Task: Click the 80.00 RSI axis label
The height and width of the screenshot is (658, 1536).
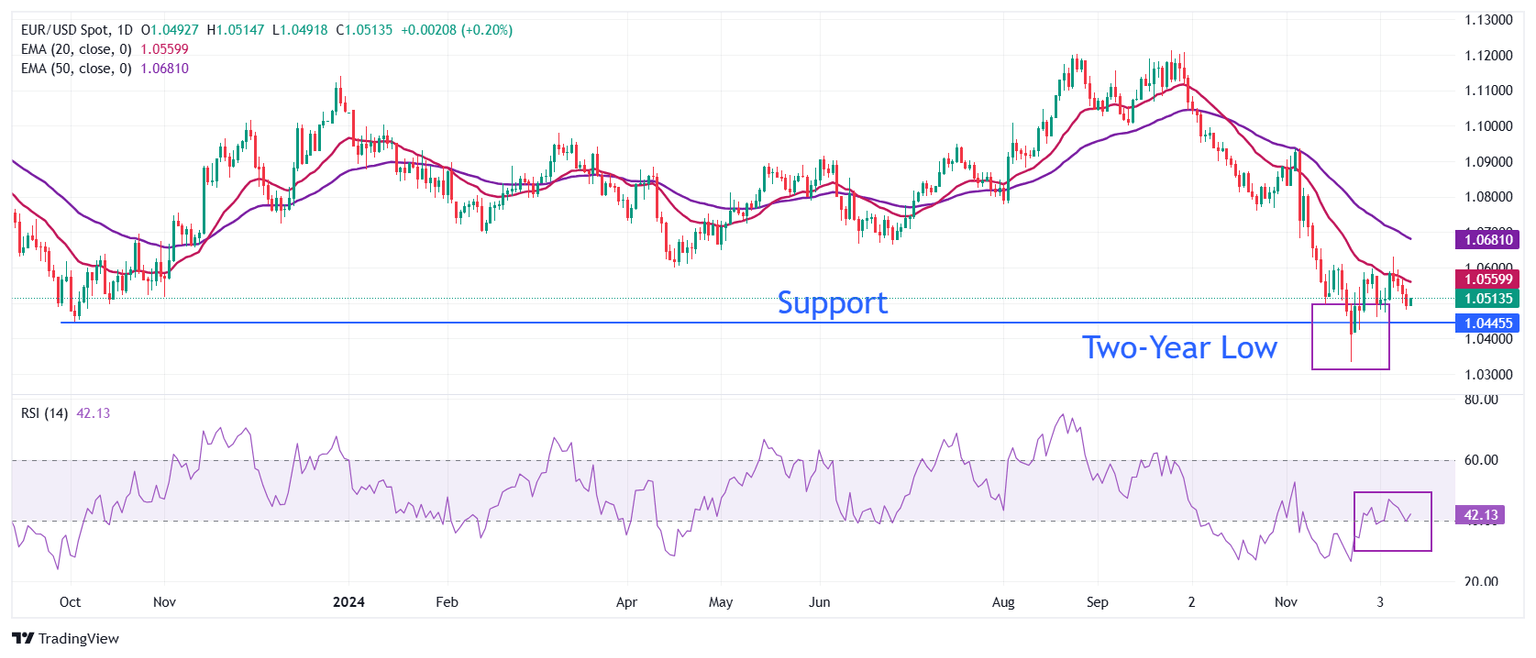Action: pyautogui.click(x=1482, y=400)
